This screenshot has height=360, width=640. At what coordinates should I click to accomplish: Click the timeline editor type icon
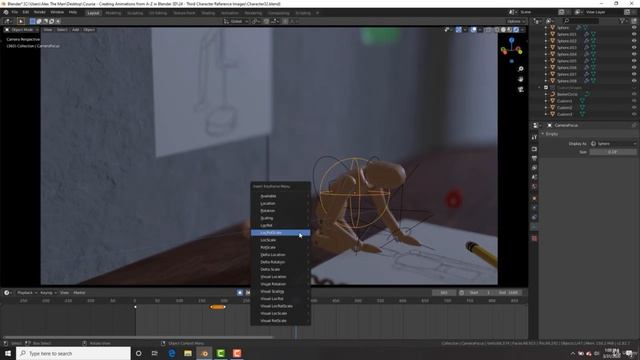tap(8, 293)
